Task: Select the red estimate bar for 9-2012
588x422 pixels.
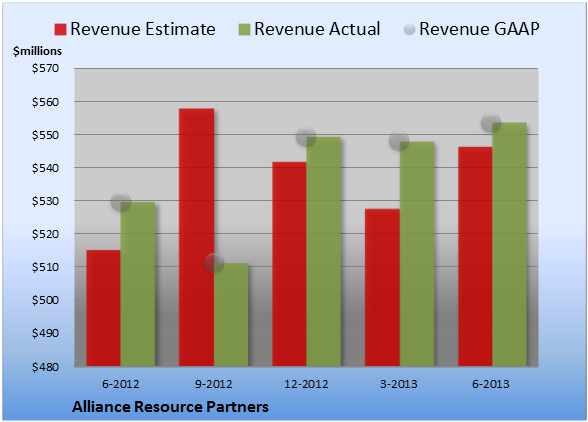Action: (x=196, y=237)
